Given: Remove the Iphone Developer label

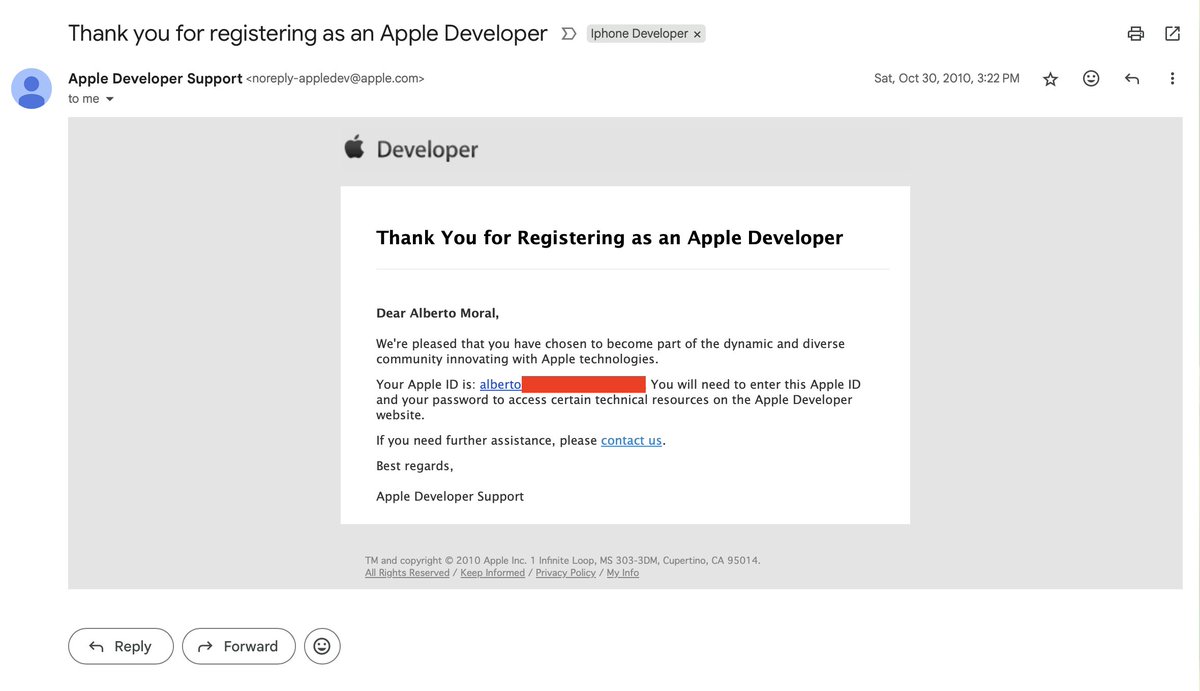Looking at the screenshot, I should click(x=698, y=34).
